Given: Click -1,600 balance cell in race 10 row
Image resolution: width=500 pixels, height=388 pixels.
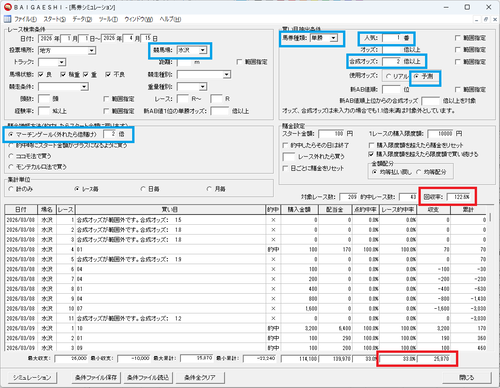Looking at the screenshot, I should [433, 309].
